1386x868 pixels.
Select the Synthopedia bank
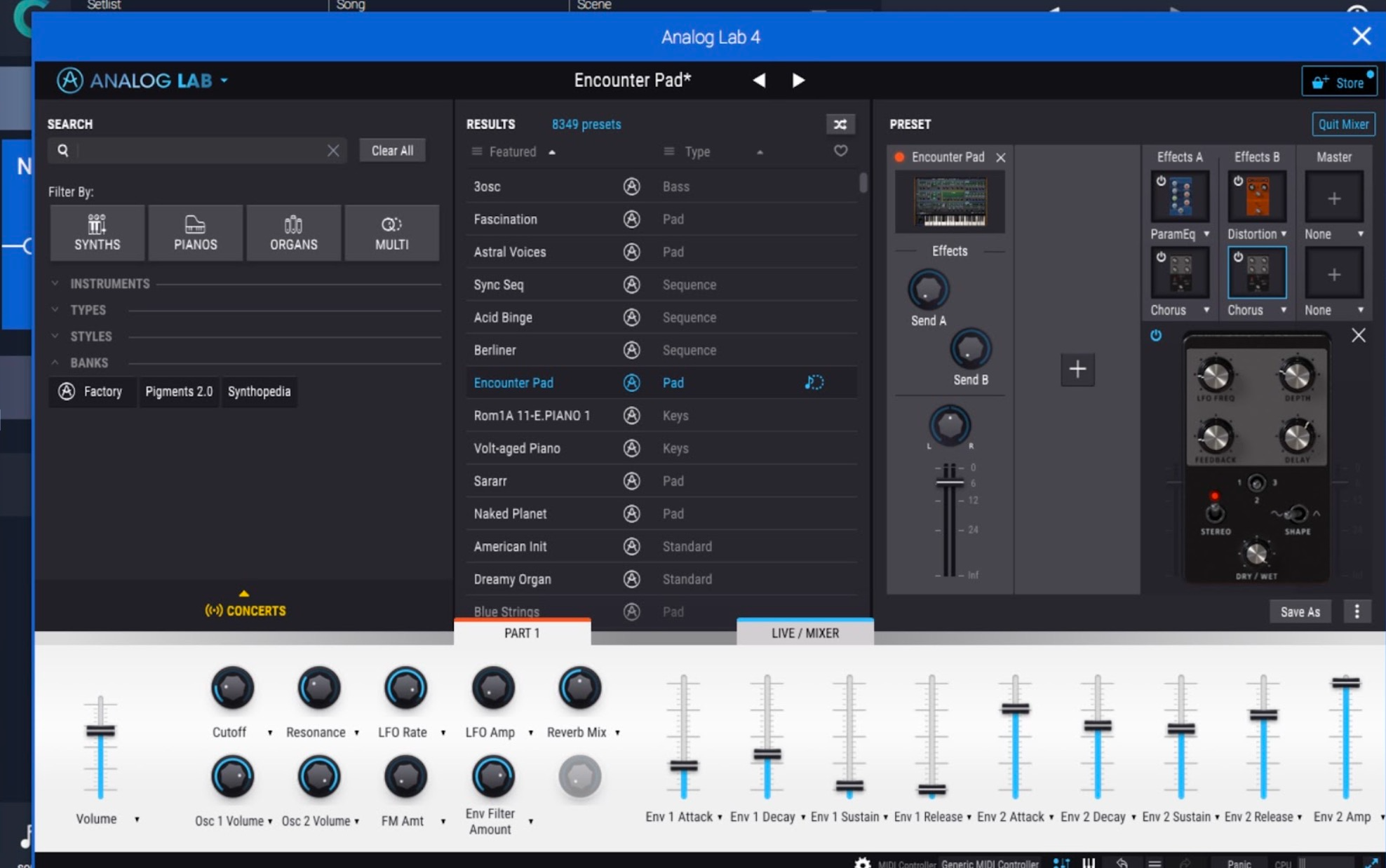260,391
